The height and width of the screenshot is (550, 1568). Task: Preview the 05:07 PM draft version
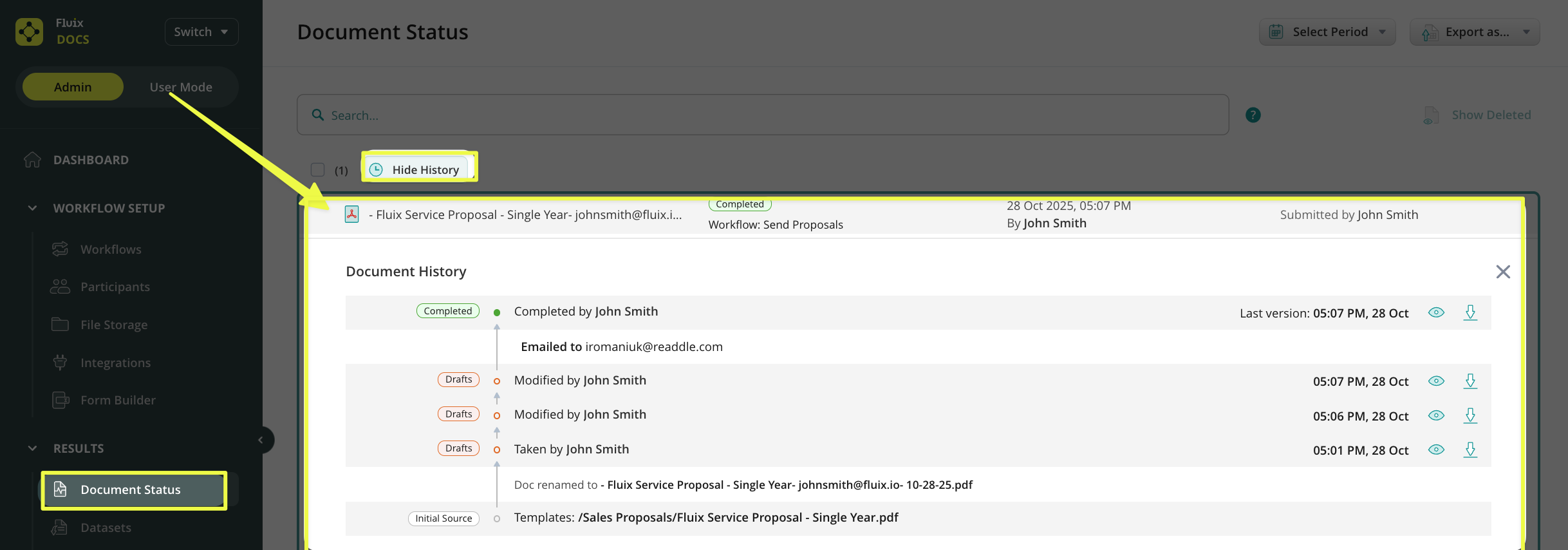[1436, 381]
